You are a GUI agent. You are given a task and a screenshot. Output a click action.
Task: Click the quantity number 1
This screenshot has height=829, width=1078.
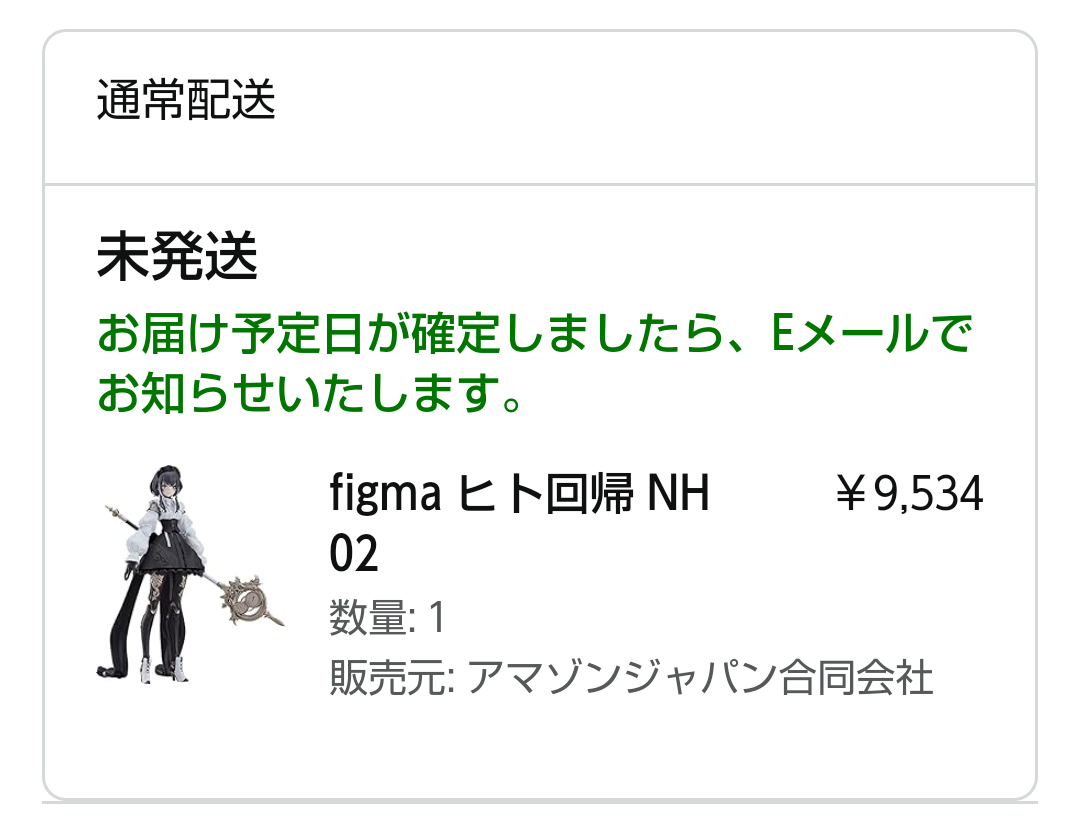coord(436,620)
